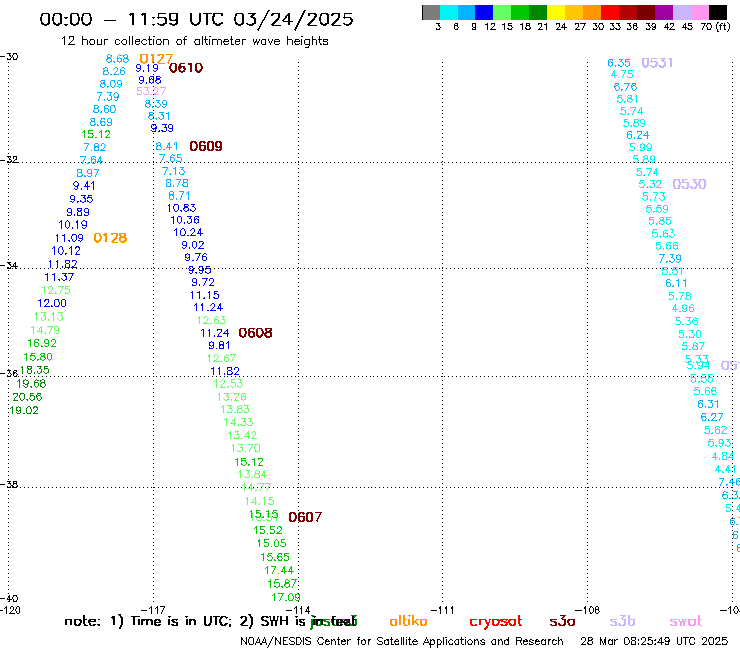This screenshot has width=740, height=650.
Task: Select the 8.68 wave height value
Action: tap(118, 59)
